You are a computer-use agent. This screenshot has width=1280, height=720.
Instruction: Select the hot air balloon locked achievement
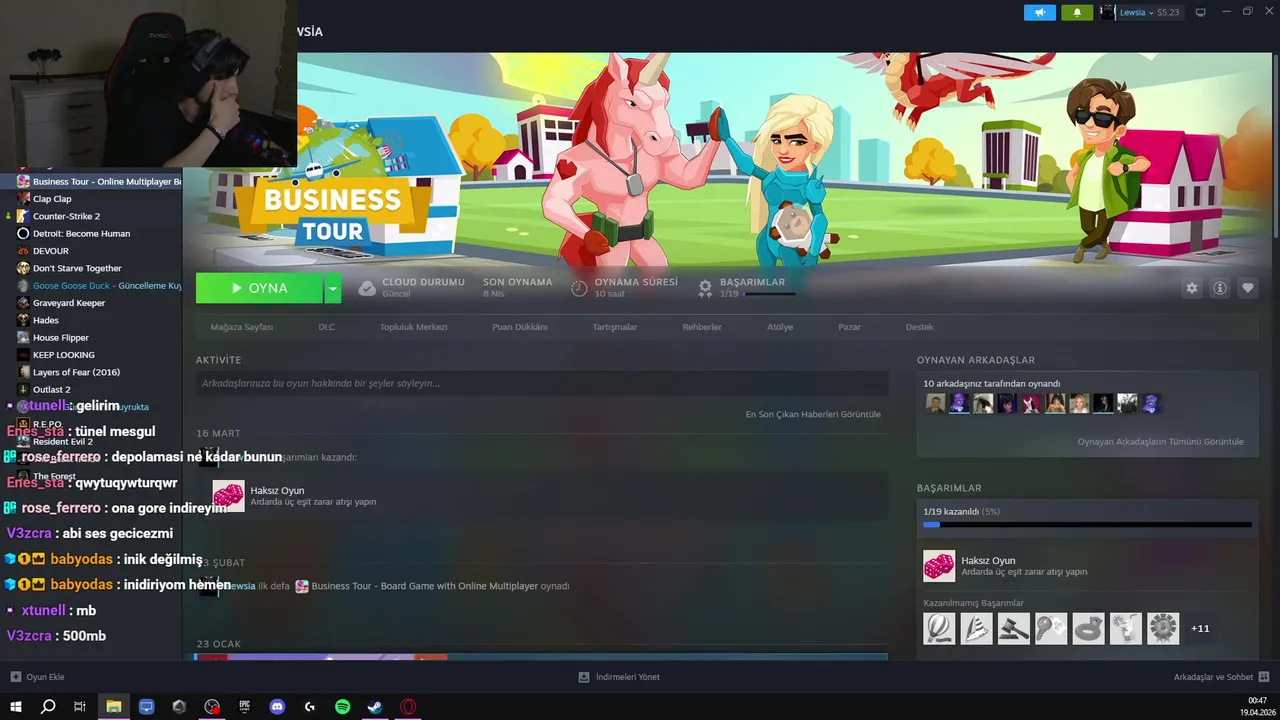(x=939, y=628)
